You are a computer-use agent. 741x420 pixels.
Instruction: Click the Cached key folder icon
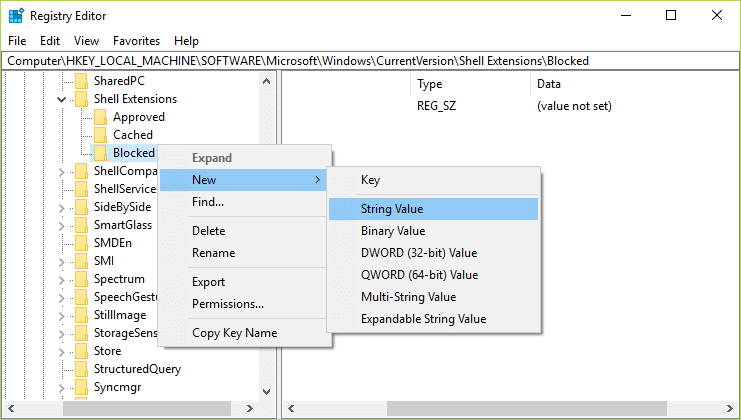100,135
